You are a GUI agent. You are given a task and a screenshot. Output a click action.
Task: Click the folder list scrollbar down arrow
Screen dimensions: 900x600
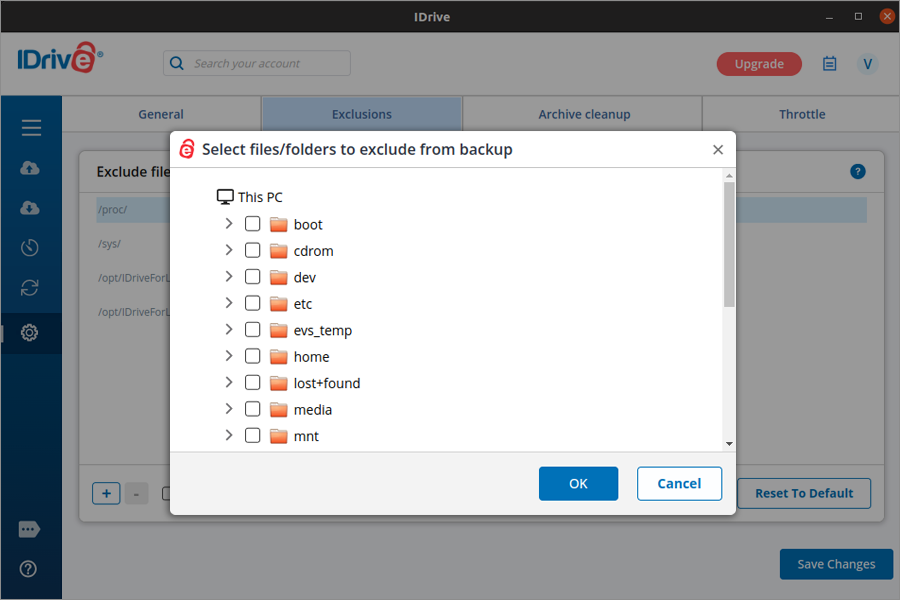click(729, 443)
